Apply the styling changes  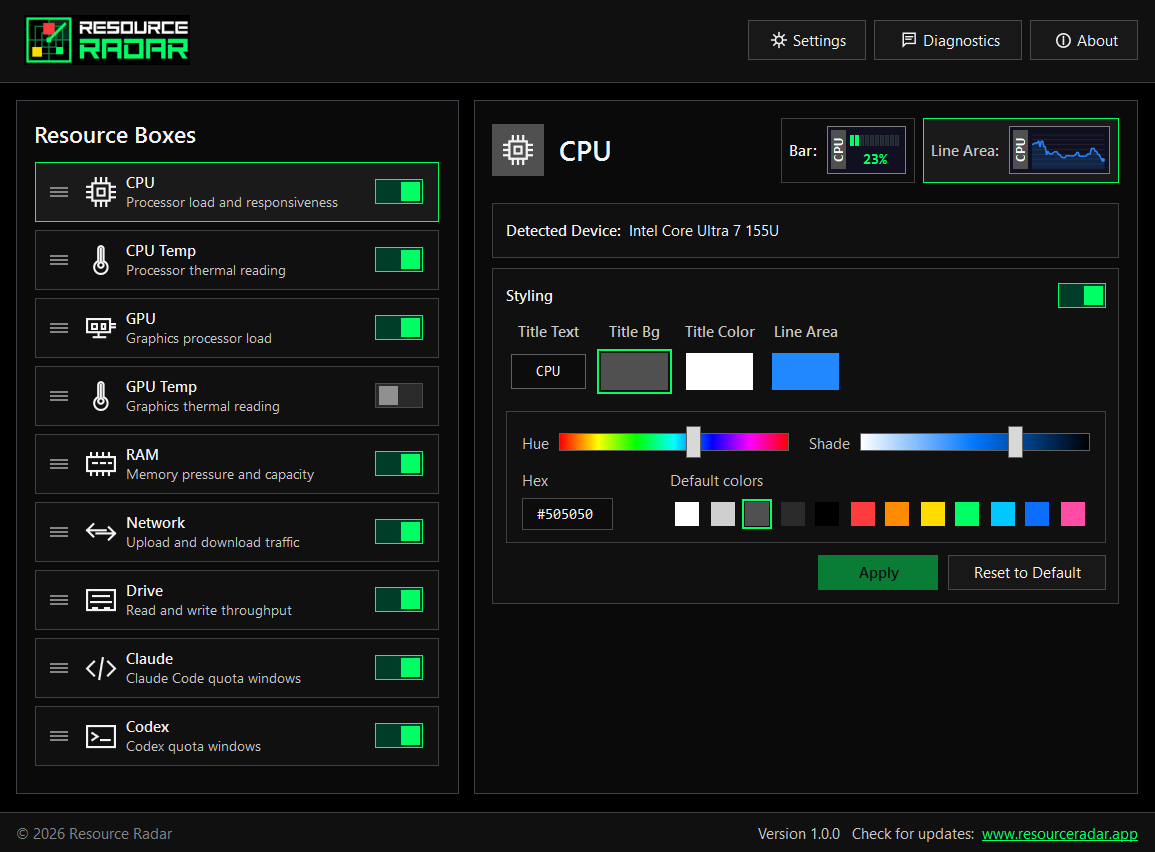pos(878,572)
